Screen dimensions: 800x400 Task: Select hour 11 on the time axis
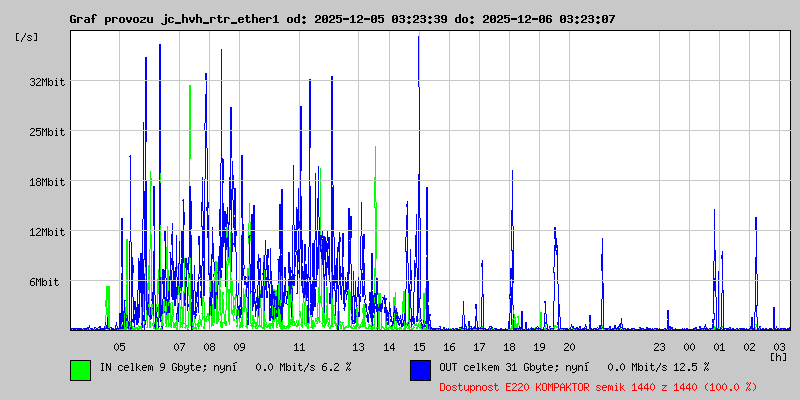[x=299, y=346]
